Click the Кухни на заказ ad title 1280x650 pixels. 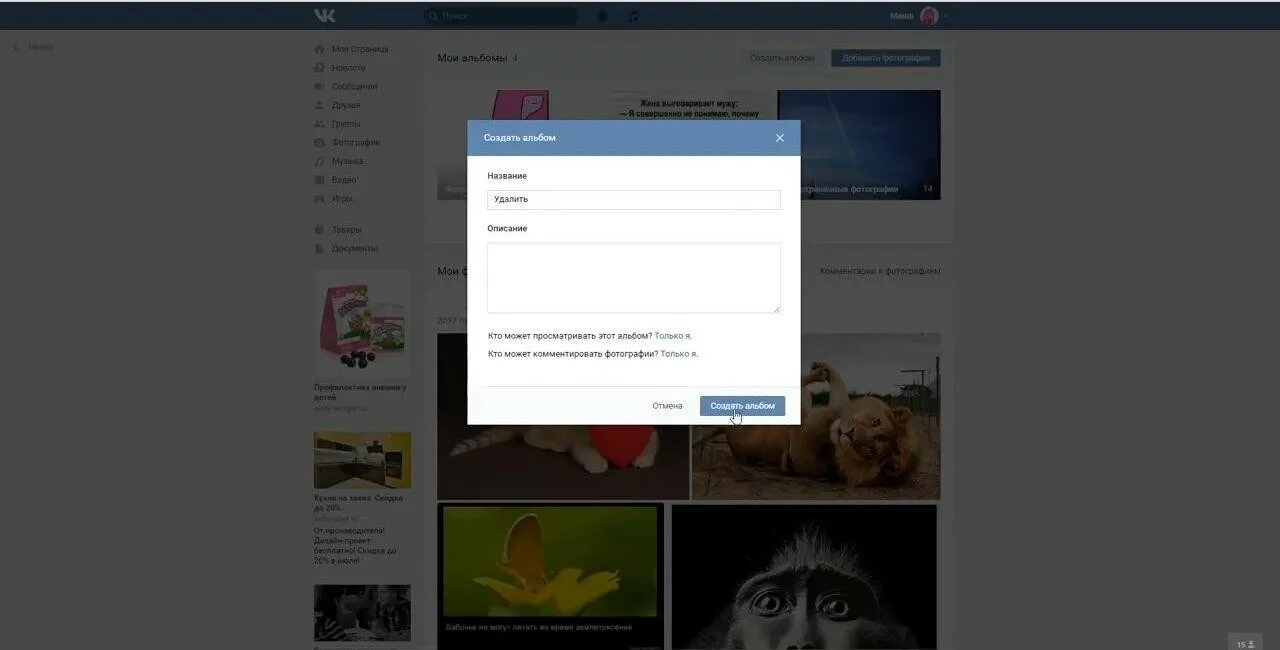click(x=358, y=502)
